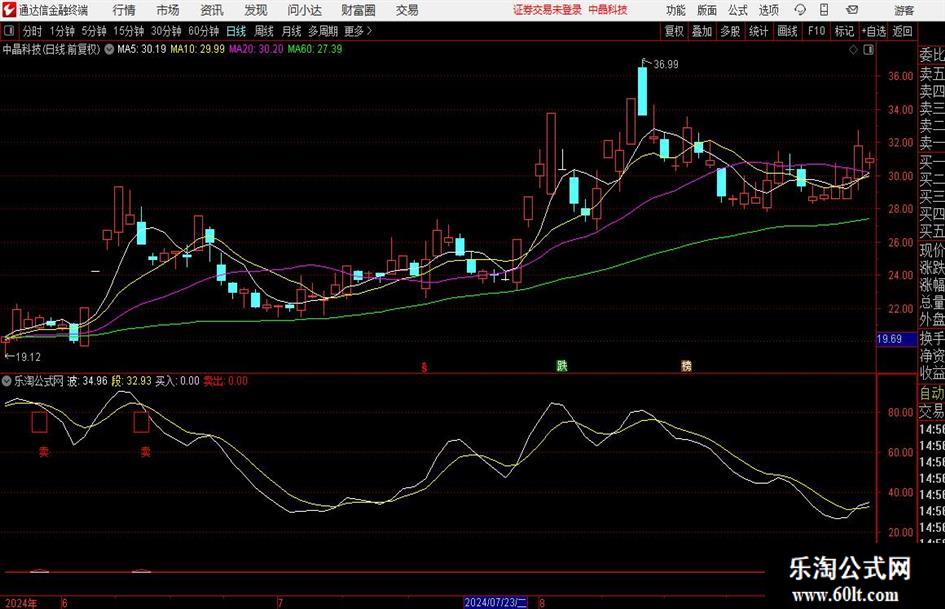The image size is (945, 609).
Task: Click the 36.99 high price marker
Action: click(665, 65)
